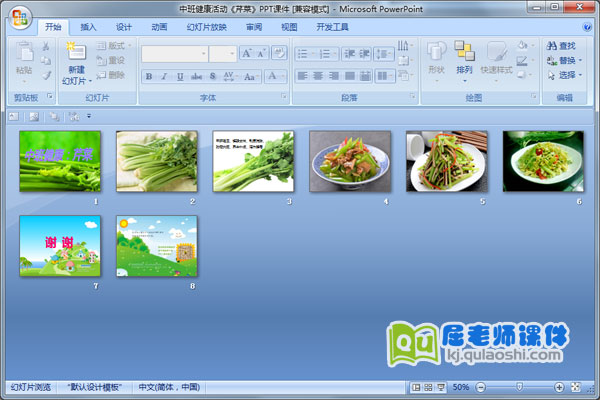Click the Format Painter brush icon
Viewport: 600px width, 400px height.
tap(46, 75)
